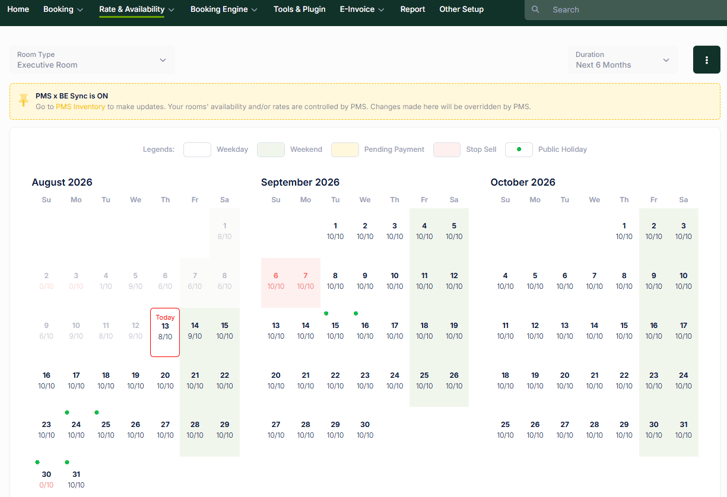Click the Pending Payment legend swatch
The width and height of the screenshot is (727, 497).
(345, 149)
